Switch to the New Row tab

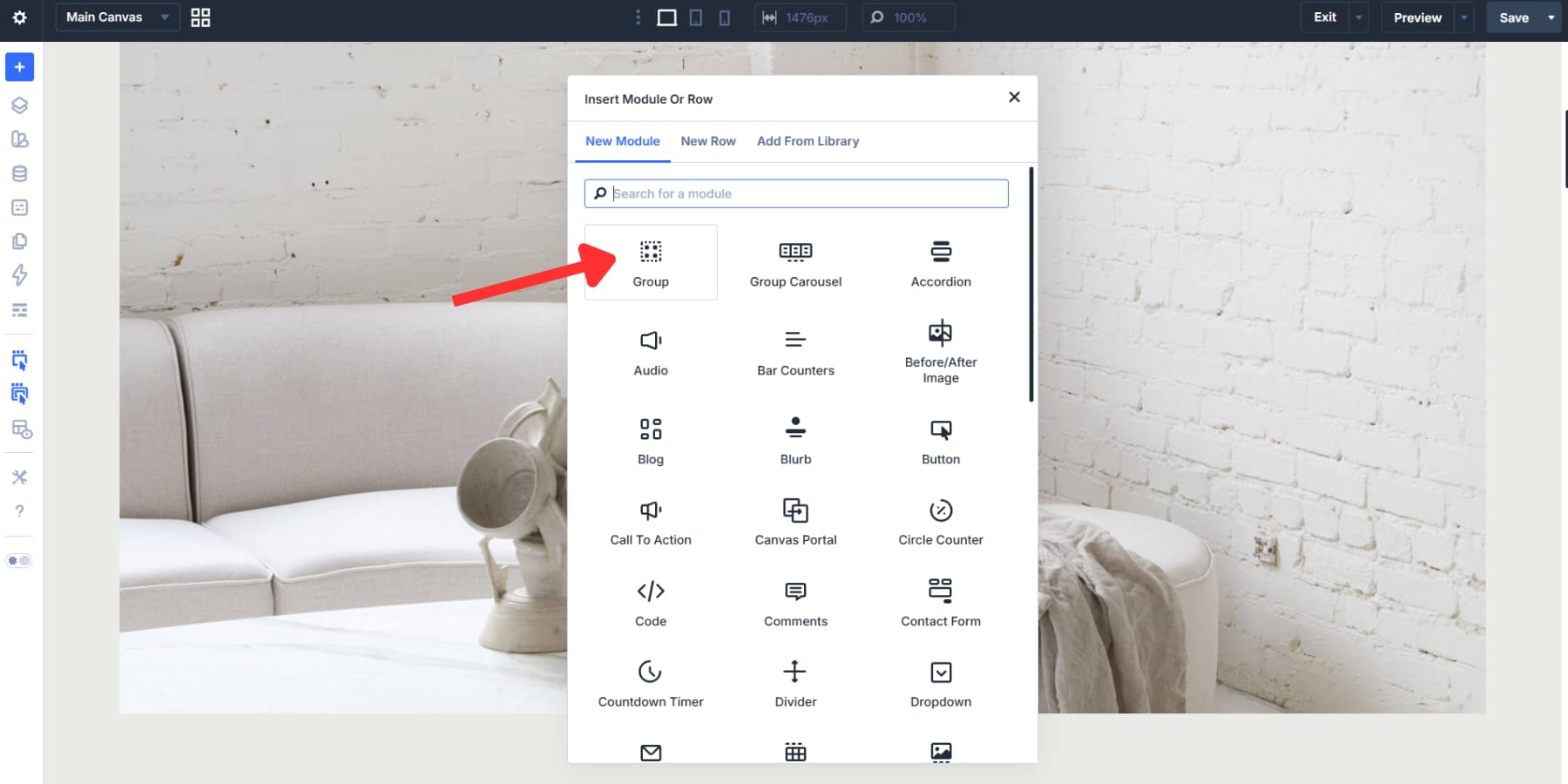click(x=708, y=141)
